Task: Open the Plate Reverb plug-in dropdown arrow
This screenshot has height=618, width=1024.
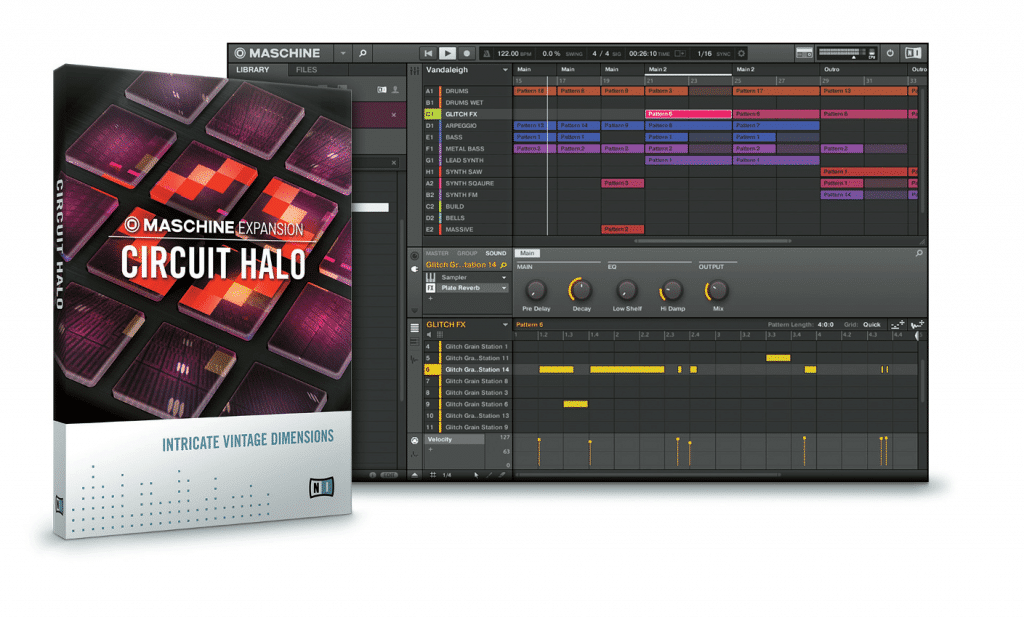Action: [504, 288]
